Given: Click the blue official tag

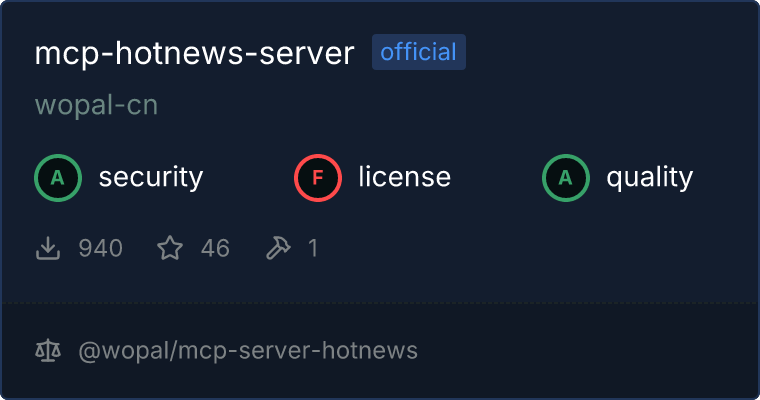Looking at the screenshot, I should tap(419, 52).
